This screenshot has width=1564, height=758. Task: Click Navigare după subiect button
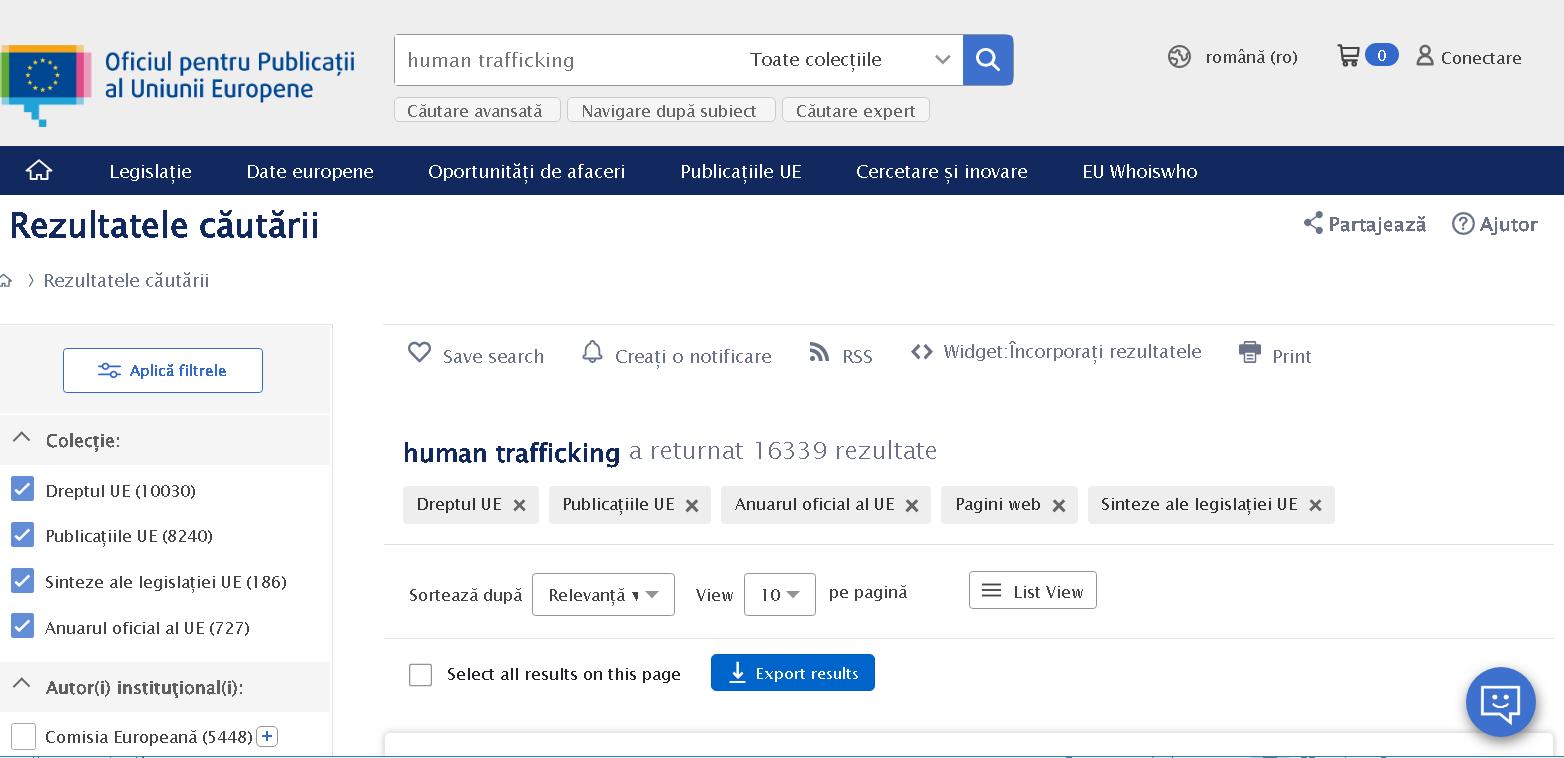point(671,110)
